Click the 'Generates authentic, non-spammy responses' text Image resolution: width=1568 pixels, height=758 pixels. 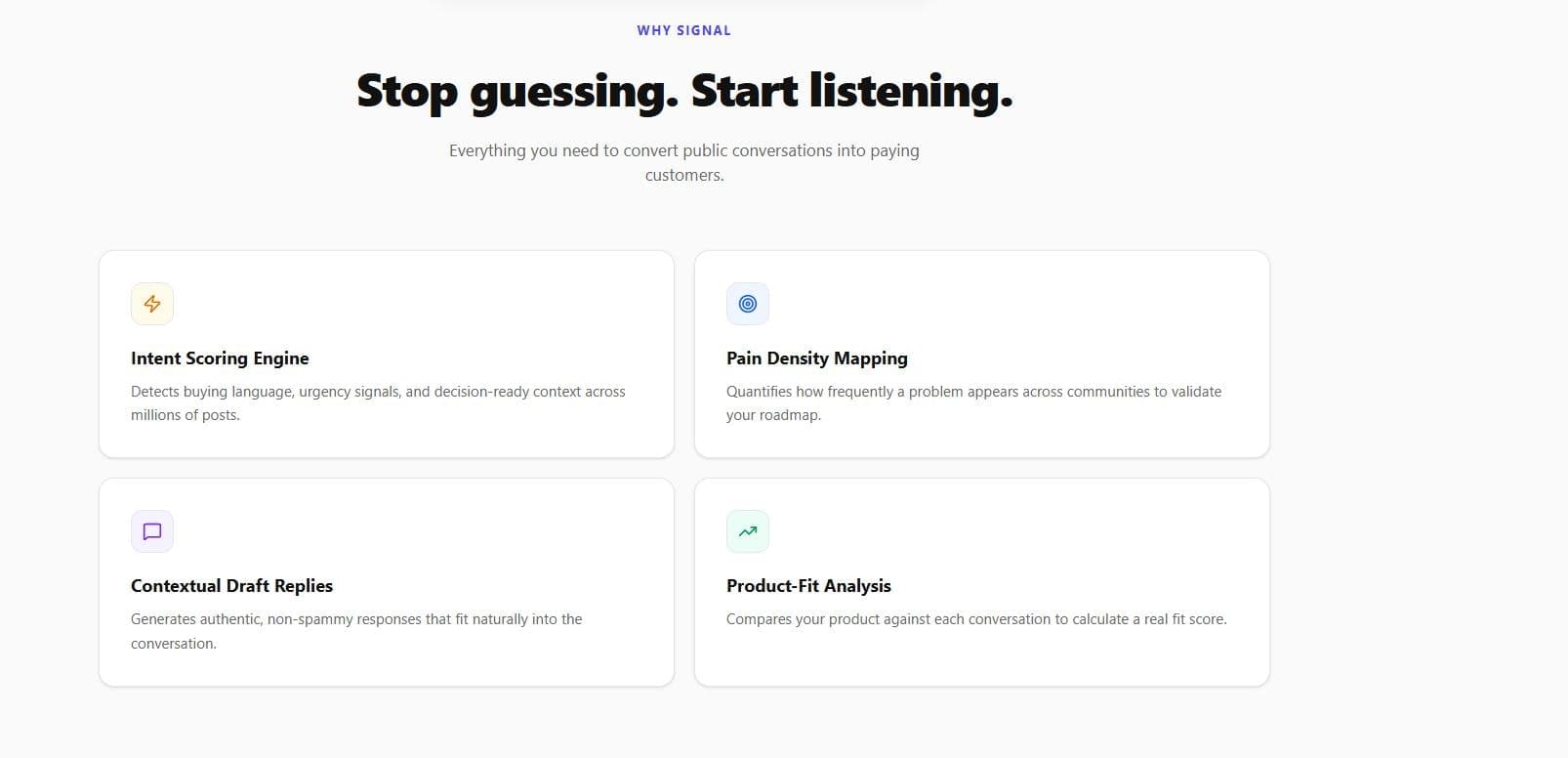click(x=356, y=630)
